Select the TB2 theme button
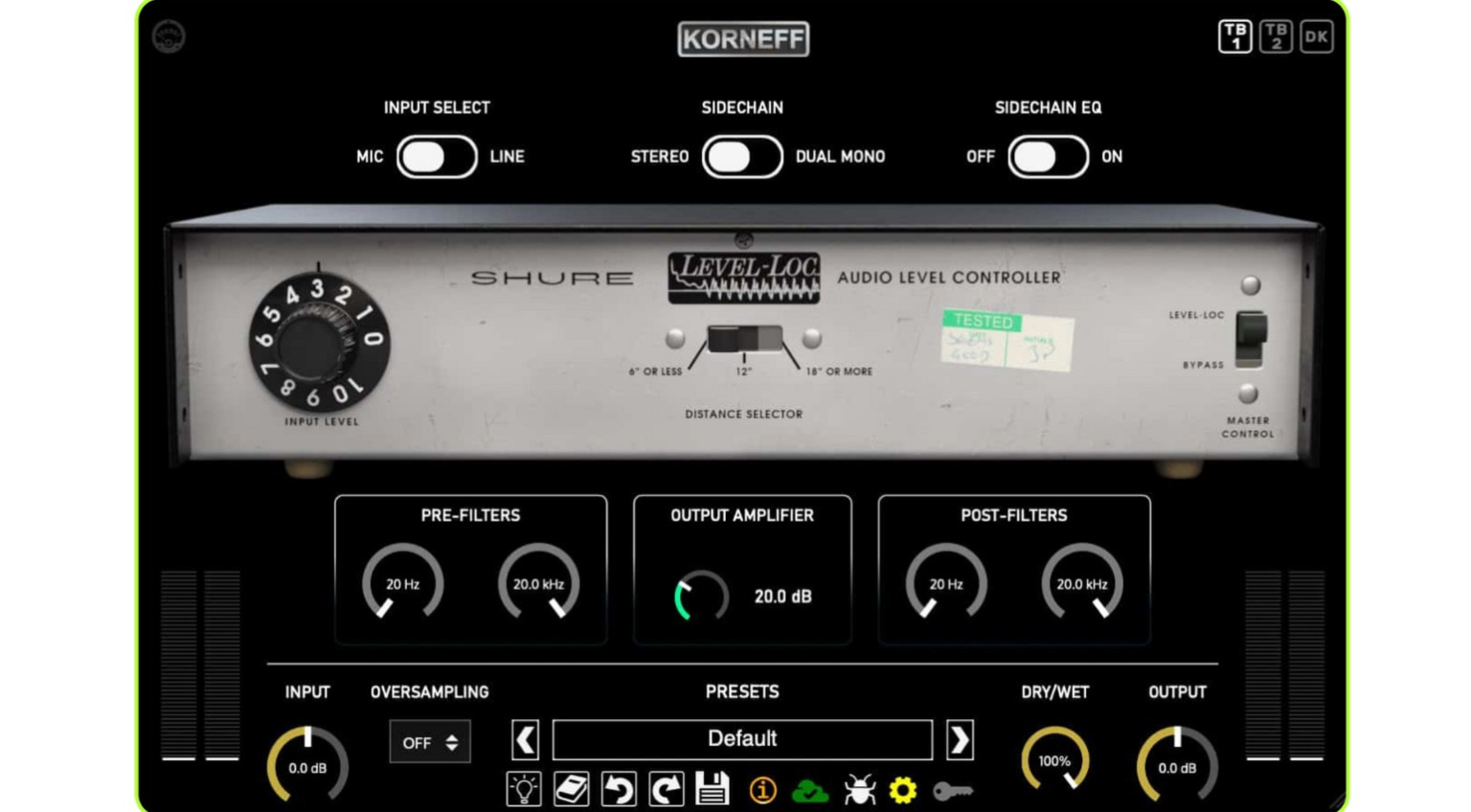Image resolution: width=1471 pixels, height=812 pixels. (1274, 38)
